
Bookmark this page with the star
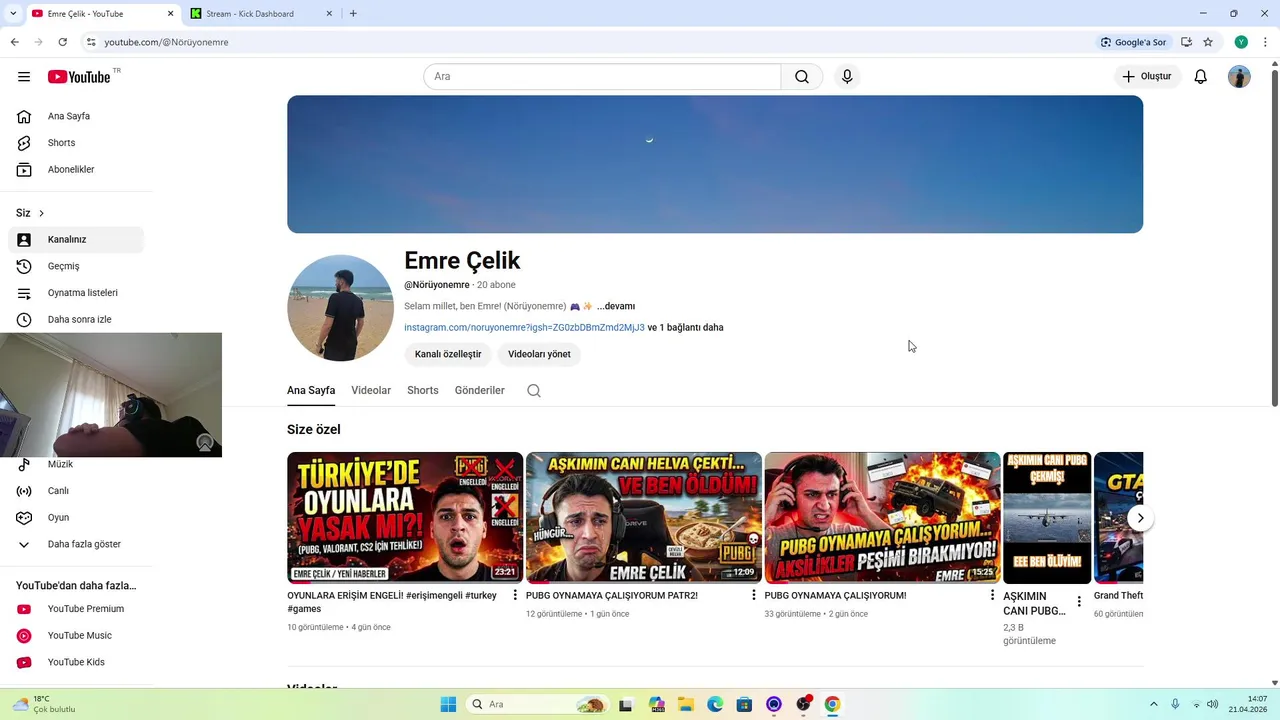pos(1208,42)
